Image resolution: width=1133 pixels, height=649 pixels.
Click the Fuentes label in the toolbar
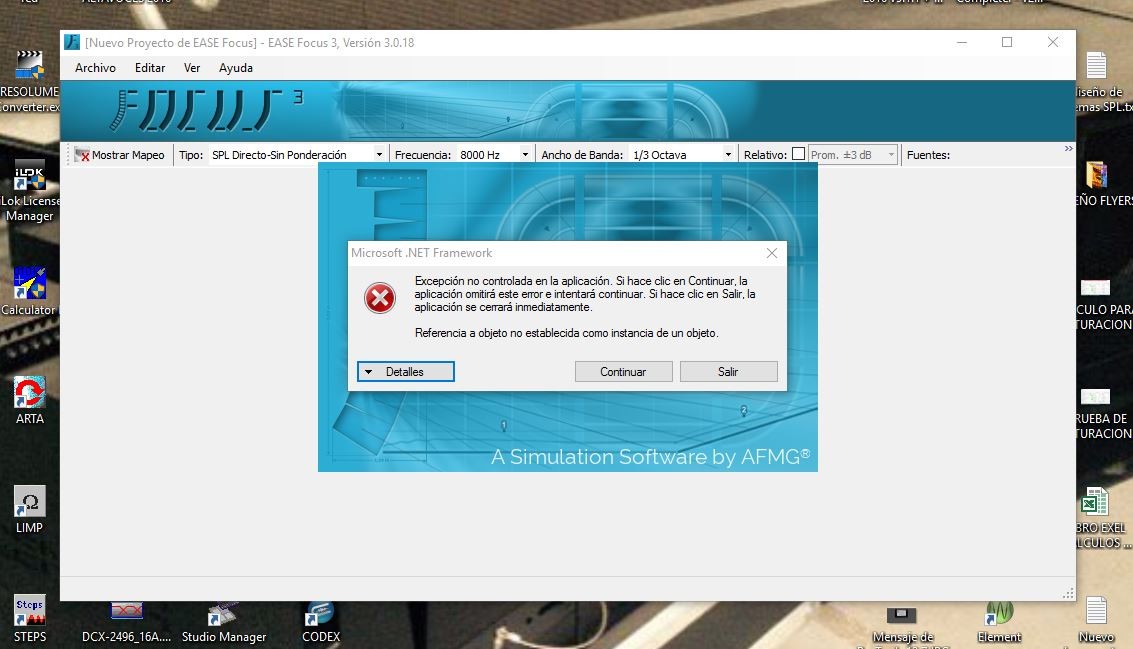click(928, 155)
